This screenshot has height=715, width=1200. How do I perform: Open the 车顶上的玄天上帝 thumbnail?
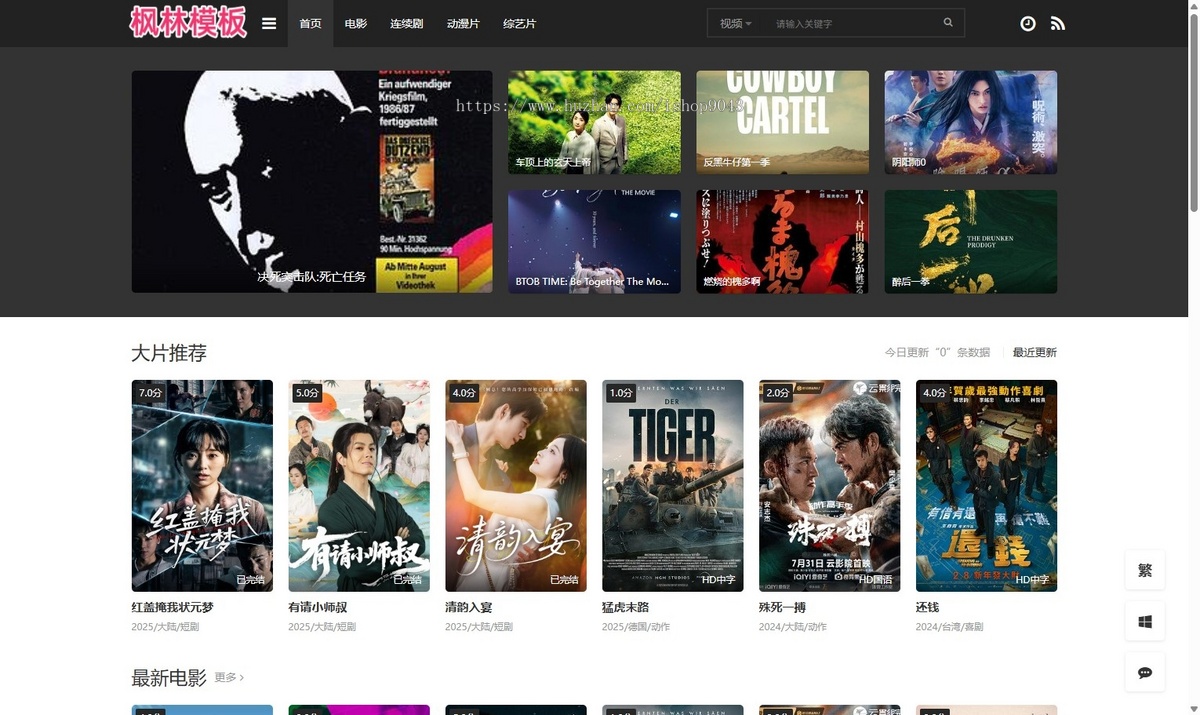(594, 122)
